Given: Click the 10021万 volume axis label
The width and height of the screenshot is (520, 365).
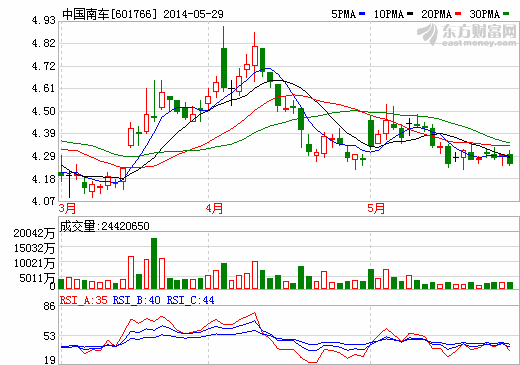Looking at the screenshot, I should click(34, 263).
